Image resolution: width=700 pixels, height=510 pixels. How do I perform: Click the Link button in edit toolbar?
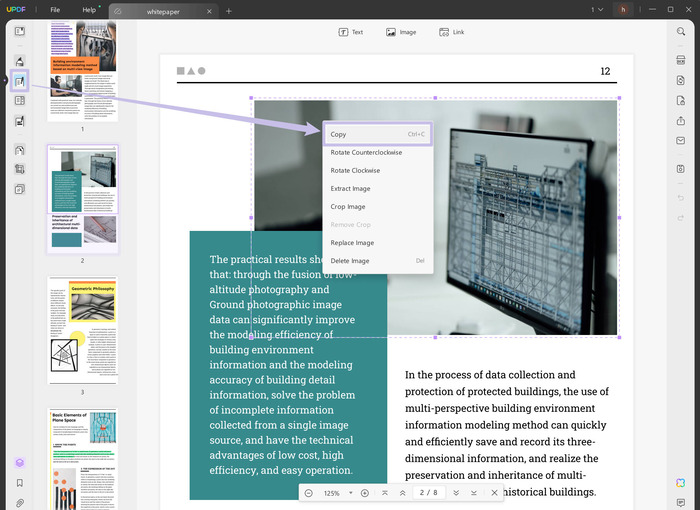tap(452, 32)
